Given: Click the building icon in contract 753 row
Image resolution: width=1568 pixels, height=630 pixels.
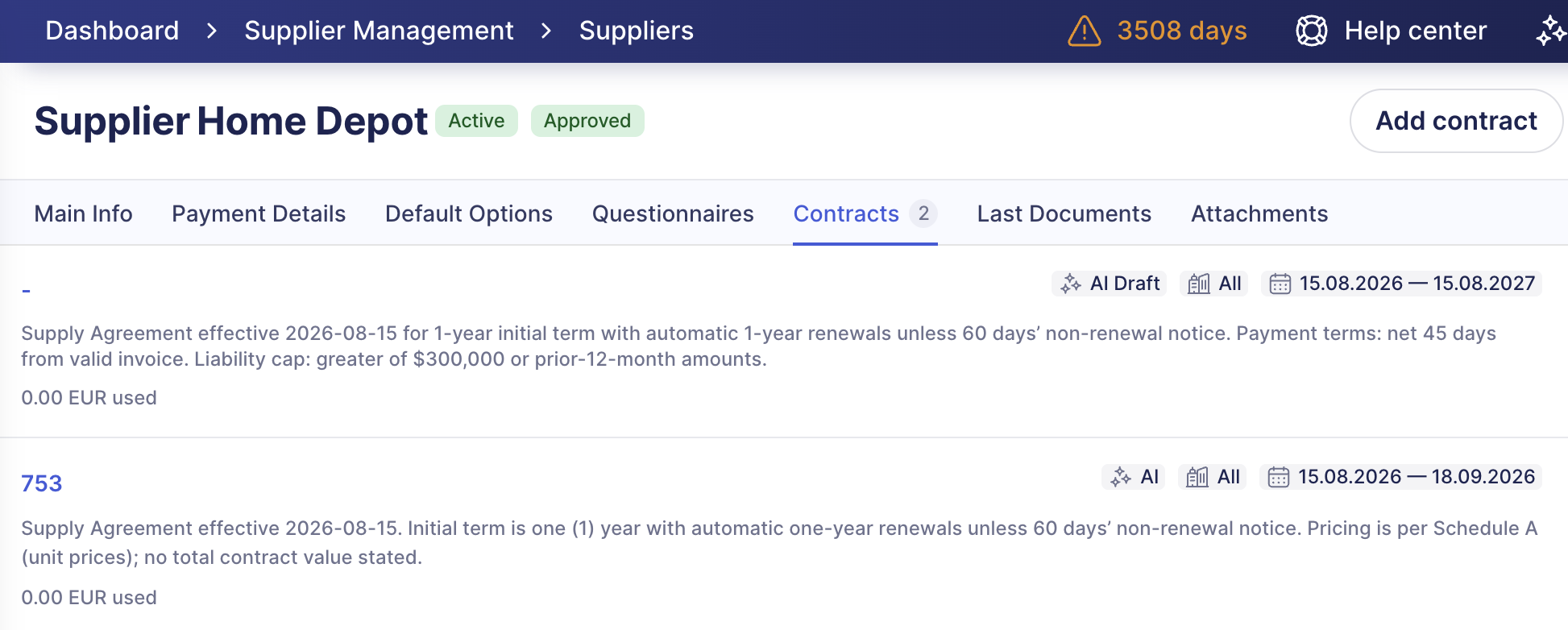Looking at the screenshot, I should click(x=1197, y=477).
